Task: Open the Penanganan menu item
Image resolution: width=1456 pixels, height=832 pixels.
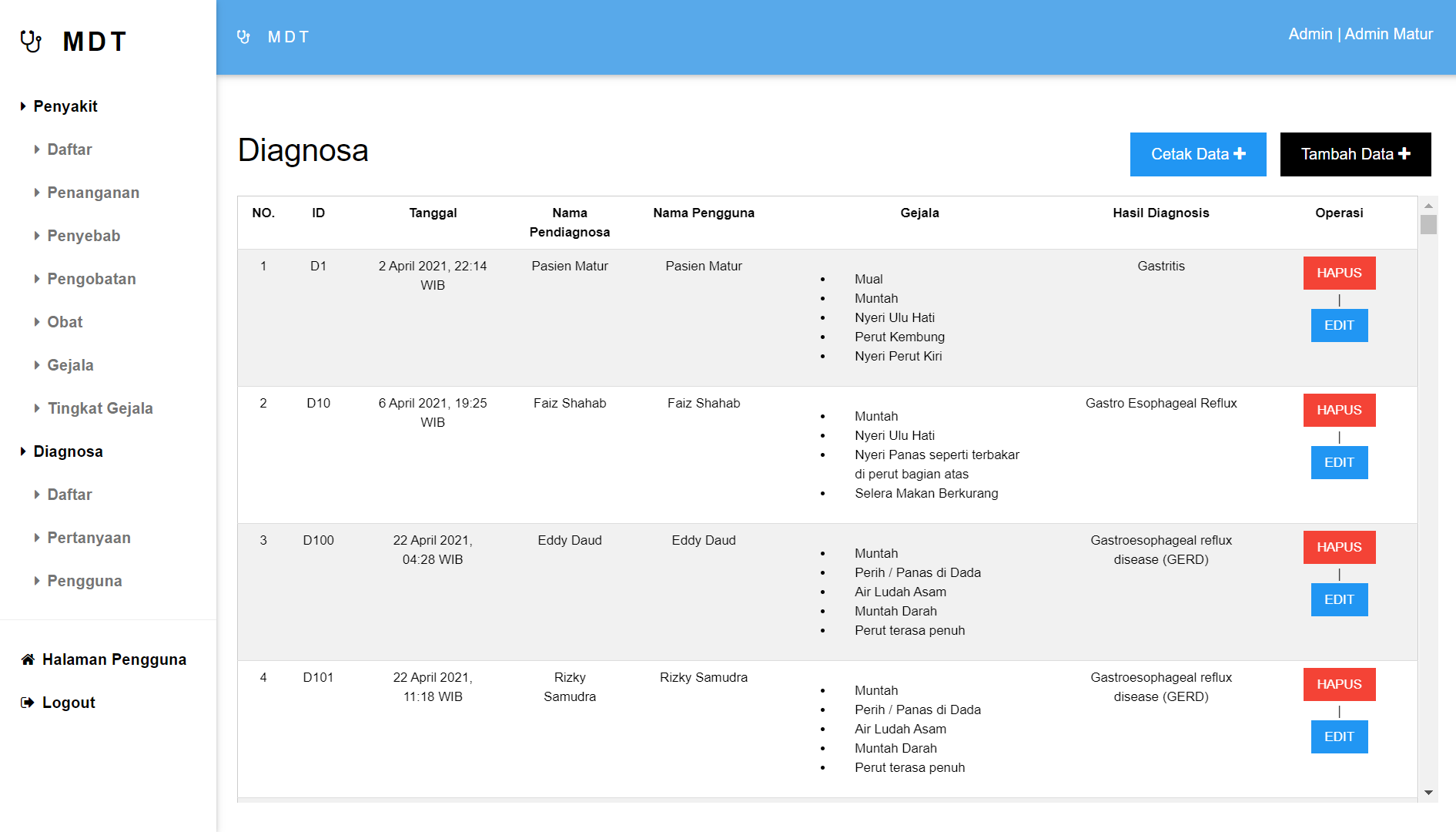Action: point(93,193)
